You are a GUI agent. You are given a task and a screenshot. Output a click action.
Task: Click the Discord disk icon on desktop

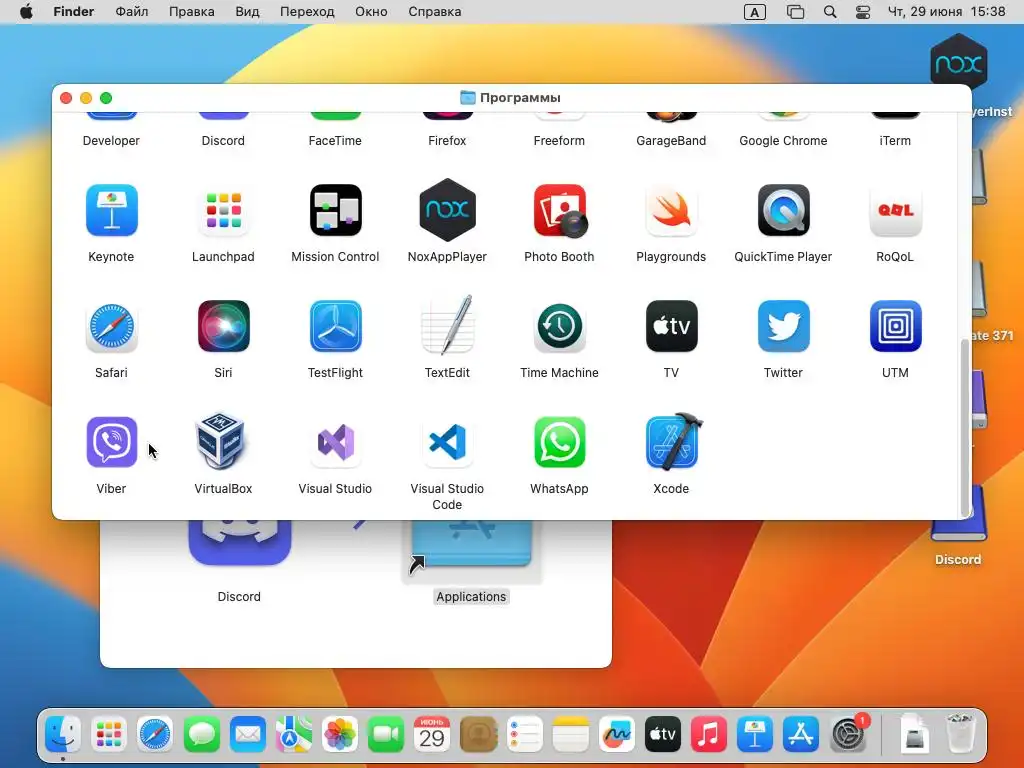tap(959, 516)
